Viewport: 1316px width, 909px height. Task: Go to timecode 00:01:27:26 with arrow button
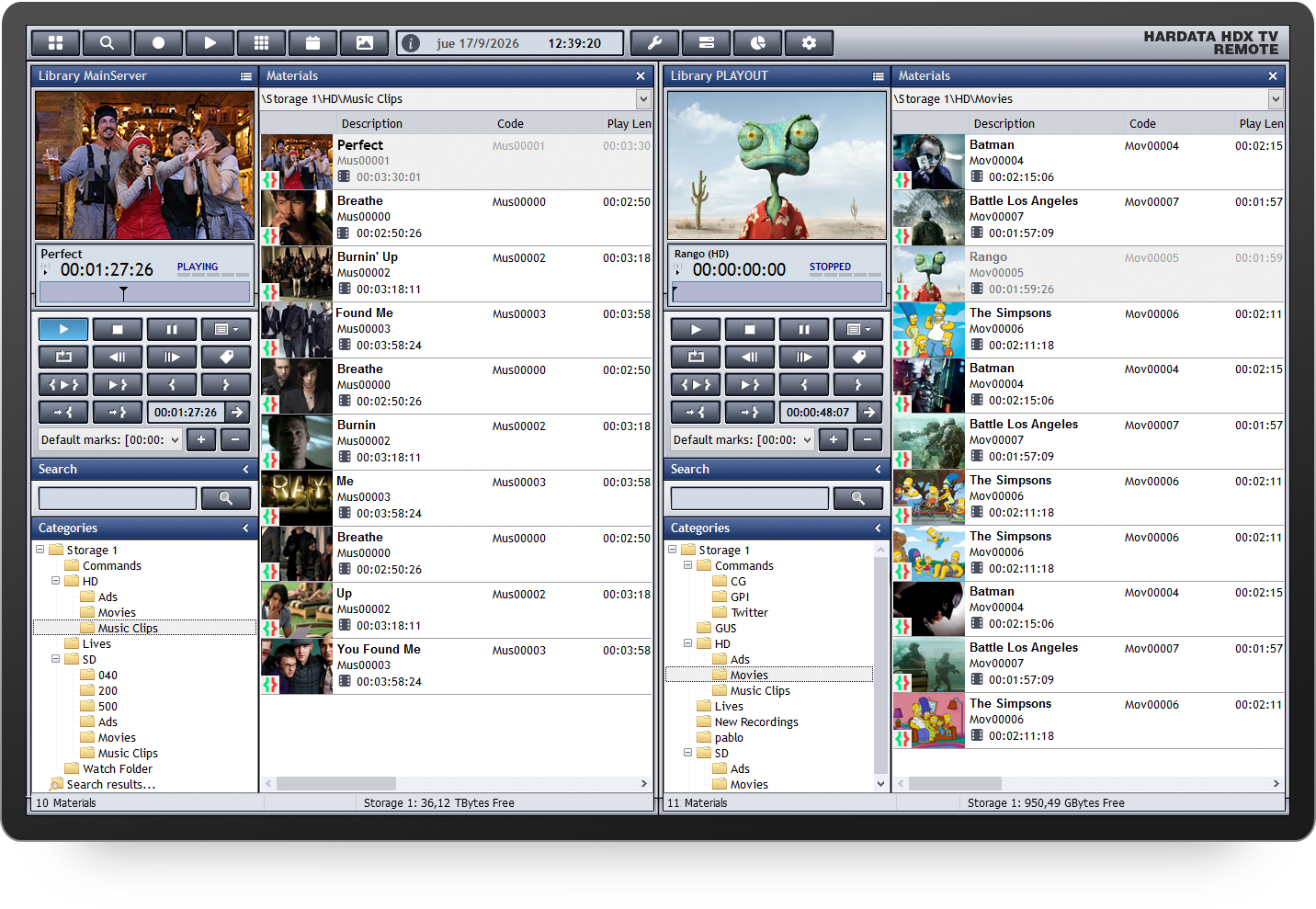click(237, 413)
